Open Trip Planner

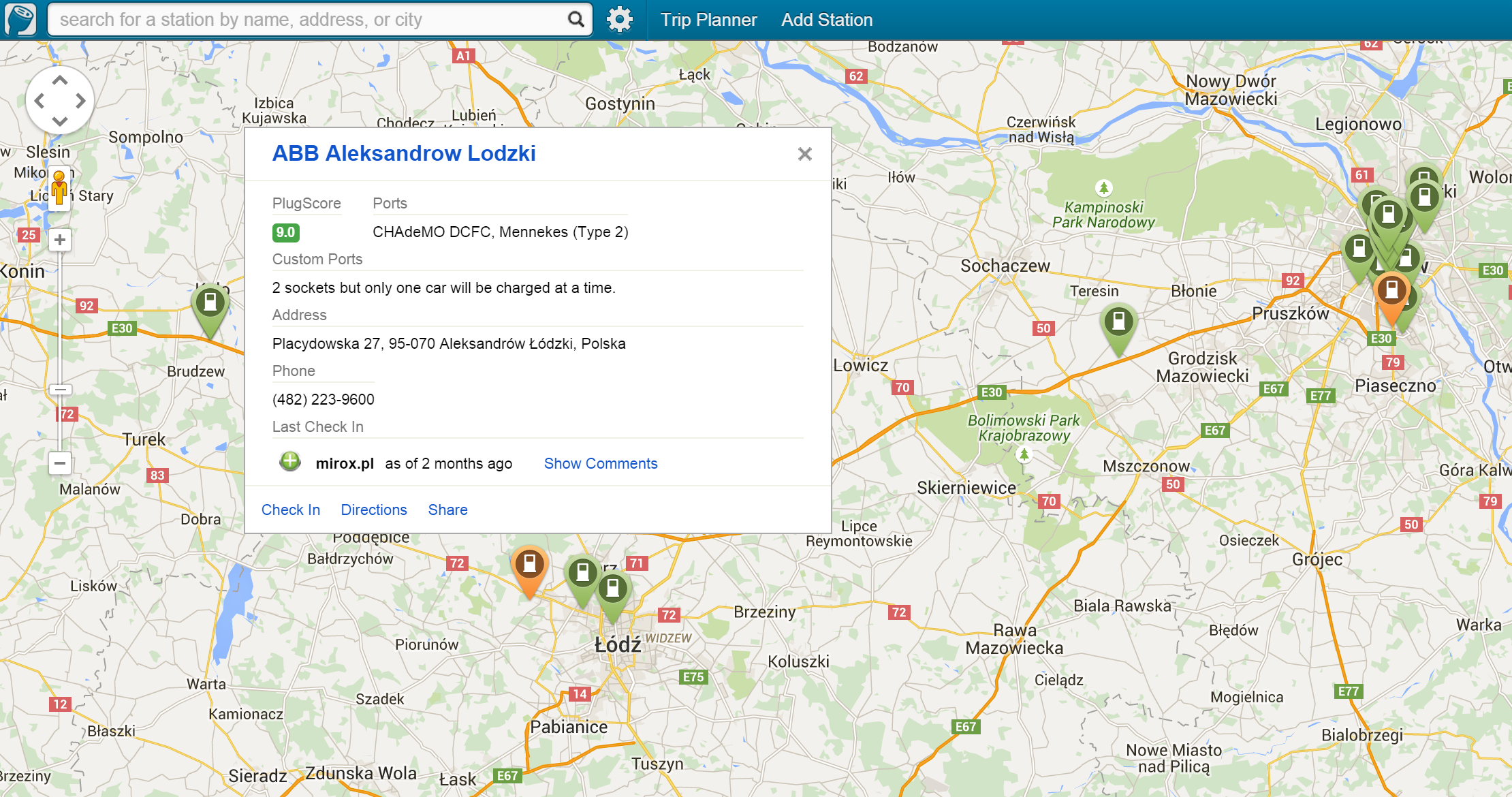coord(708,20)
